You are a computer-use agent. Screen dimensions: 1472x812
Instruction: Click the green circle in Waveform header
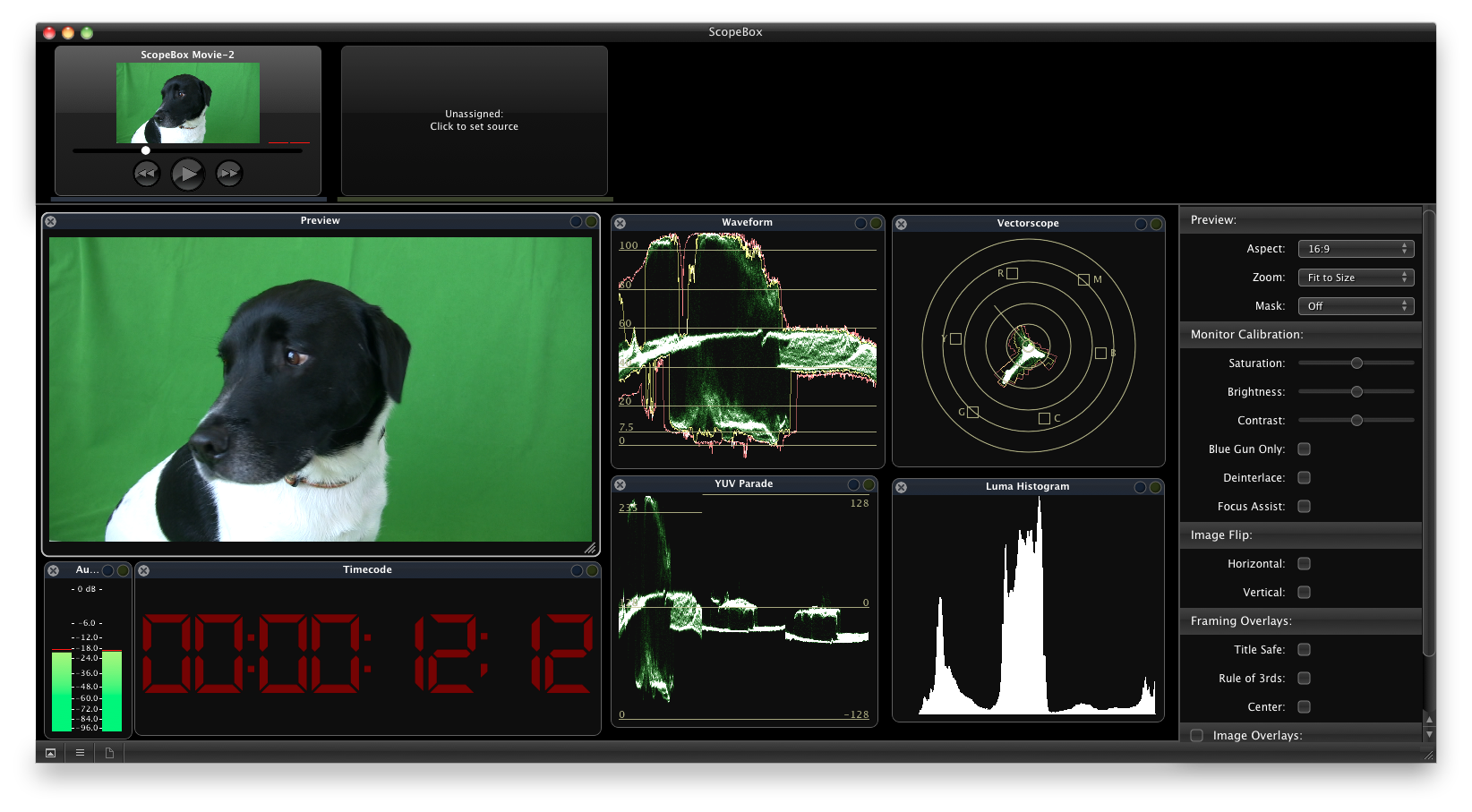(877, 223)
